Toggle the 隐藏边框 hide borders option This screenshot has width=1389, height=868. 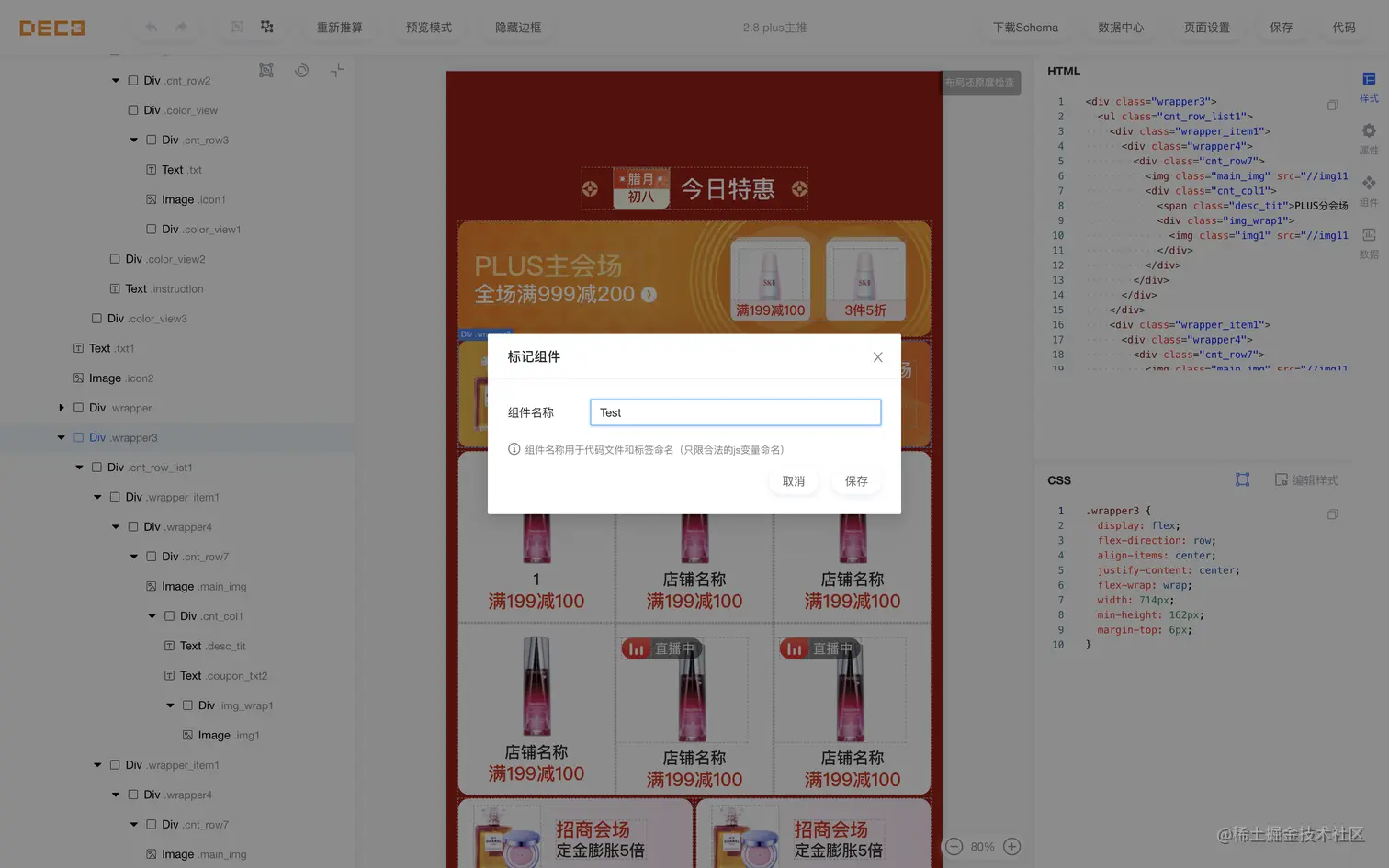(518, 28)
